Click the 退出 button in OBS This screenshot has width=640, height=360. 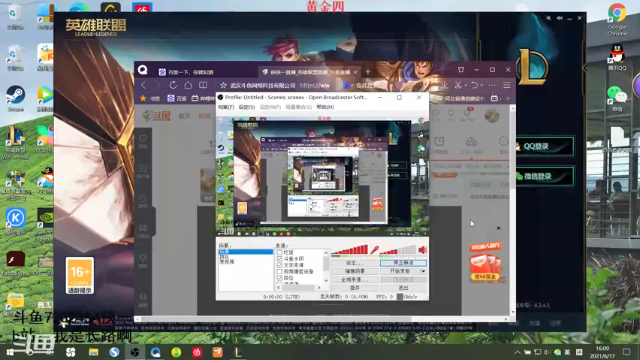click(x=403, y=288)
